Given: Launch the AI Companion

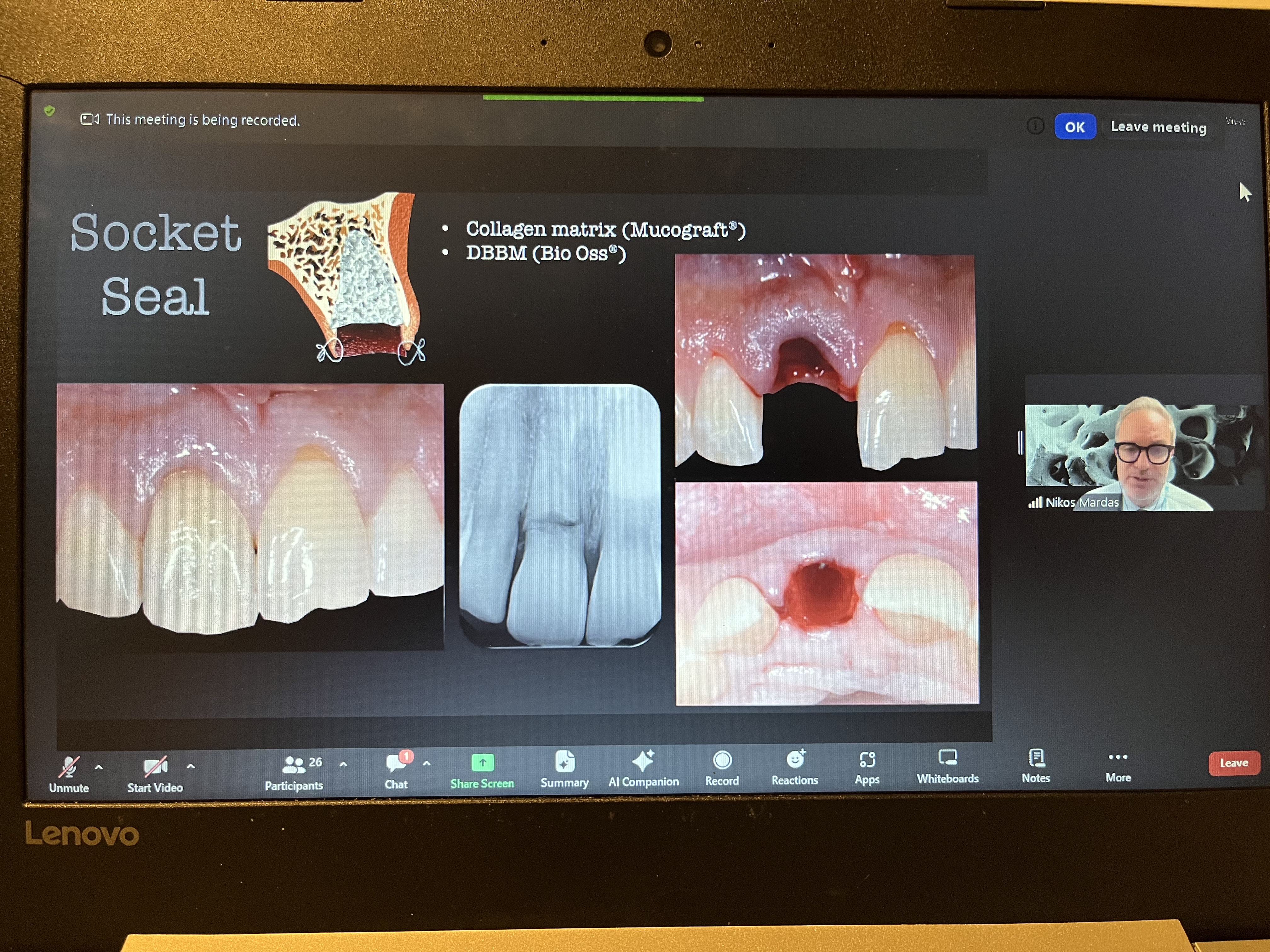Looking at the screenshot, I should click(x=644, y=763).
